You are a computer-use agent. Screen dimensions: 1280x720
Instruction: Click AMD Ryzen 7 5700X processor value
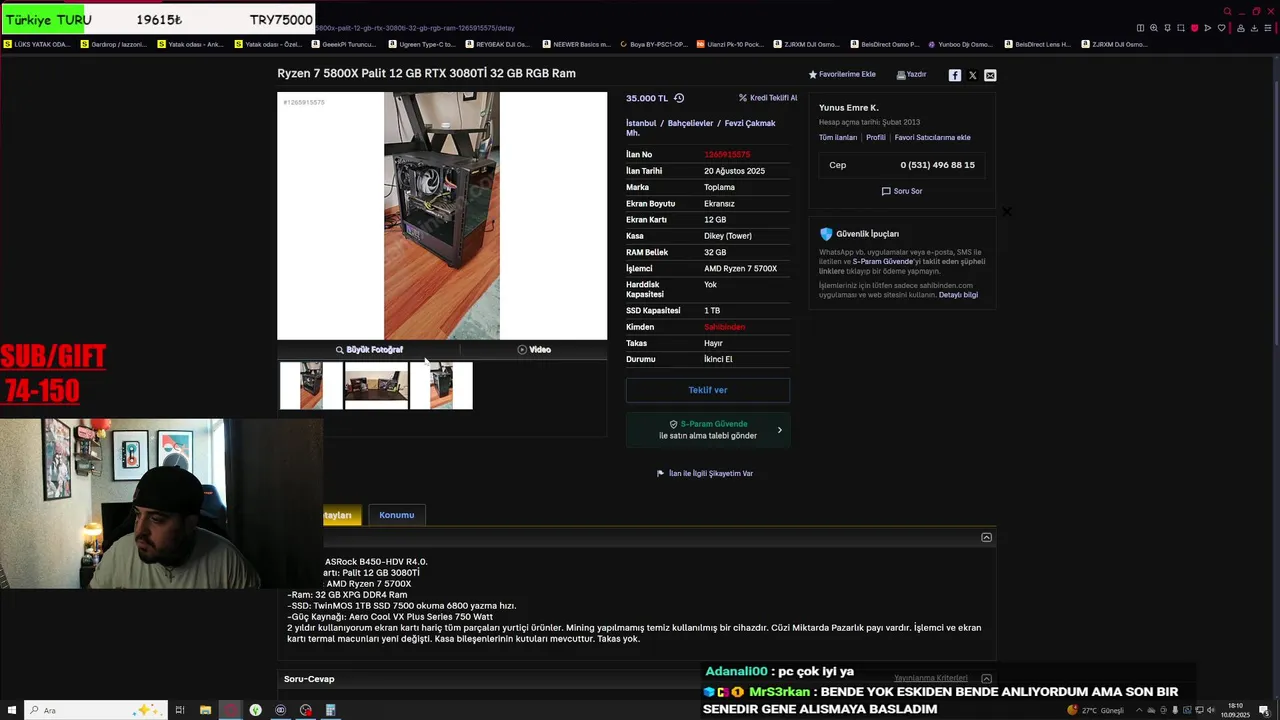740,269
